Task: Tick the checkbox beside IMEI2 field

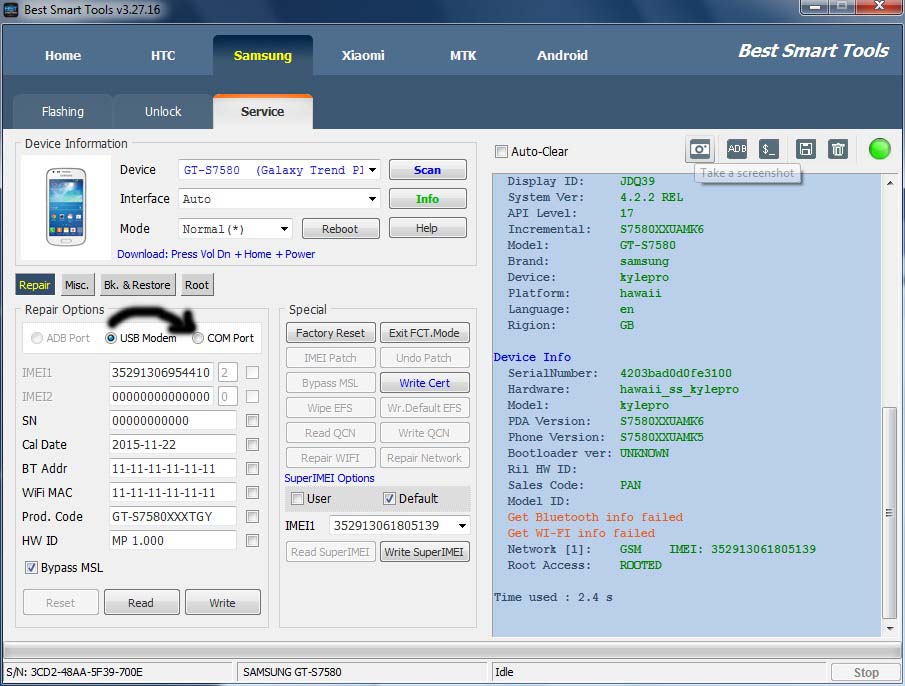Action: click(252, 397)
